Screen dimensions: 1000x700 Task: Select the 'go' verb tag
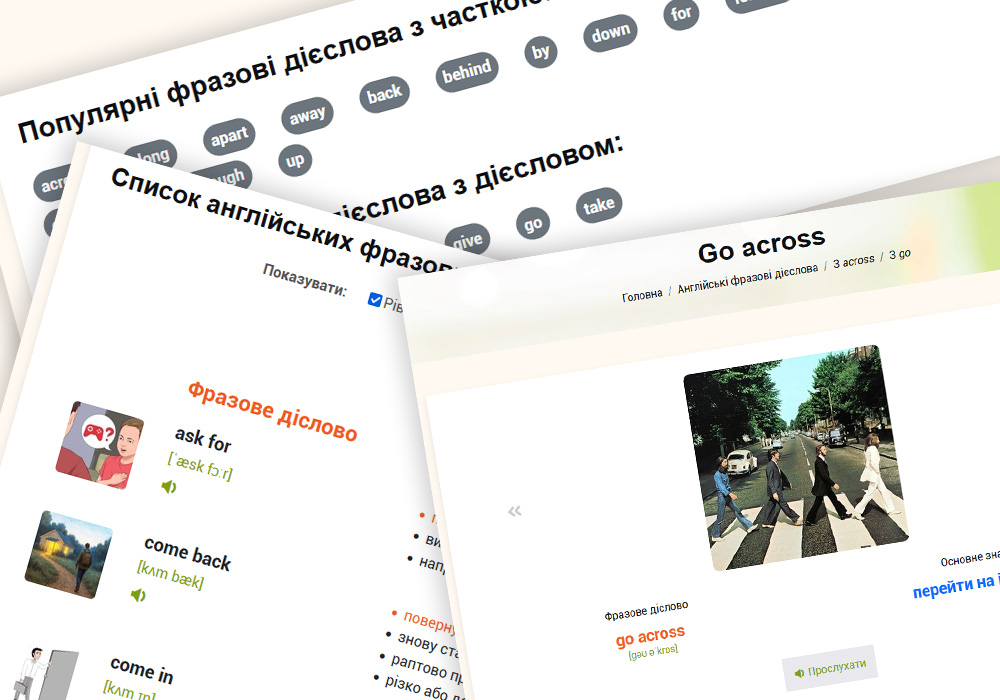pos(533,224)
